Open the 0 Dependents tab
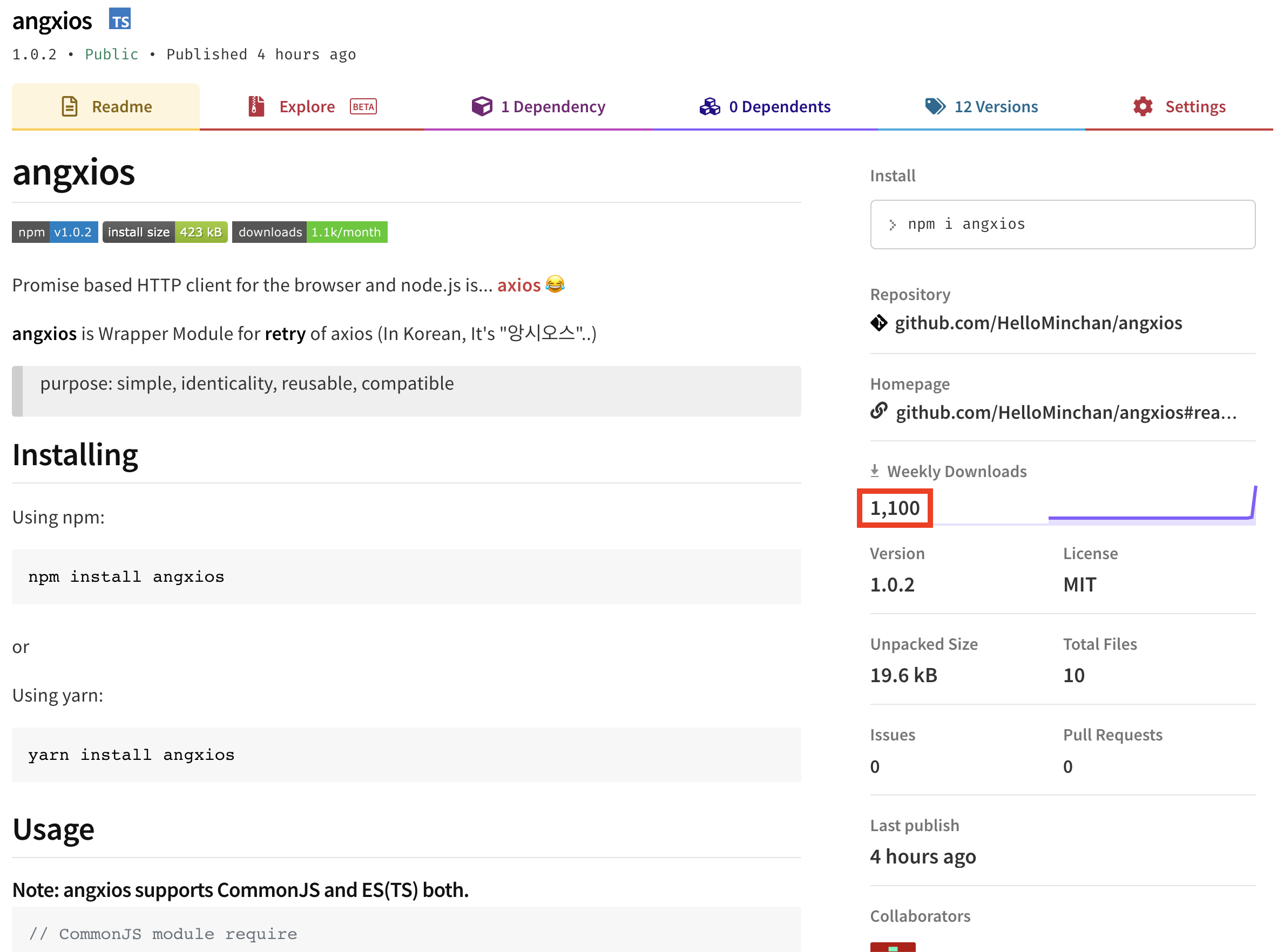1284x952 pixels. point(780,107)
